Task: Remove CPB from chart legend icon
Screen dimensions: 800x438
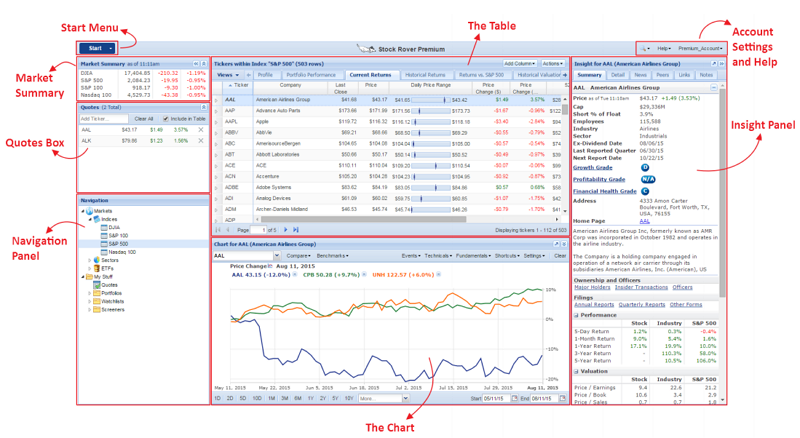Action: (364, 275)
